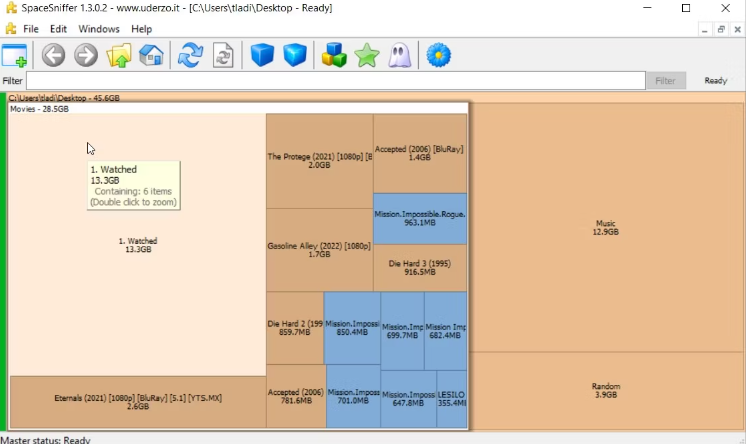Click the blue arrows rescan icon

pyautogui.click(x=190, y=55)
